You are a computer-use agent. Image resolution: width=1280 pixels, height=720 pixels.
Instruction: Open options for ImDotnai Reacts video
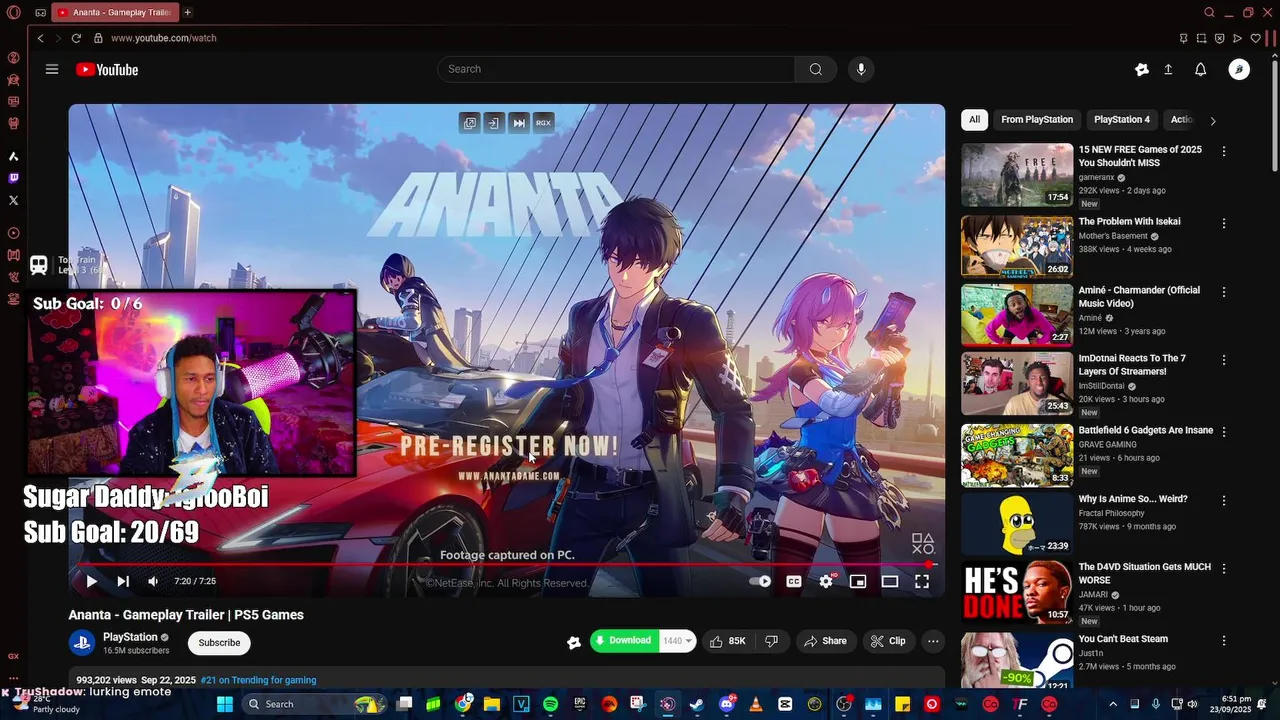point(1224,360)
